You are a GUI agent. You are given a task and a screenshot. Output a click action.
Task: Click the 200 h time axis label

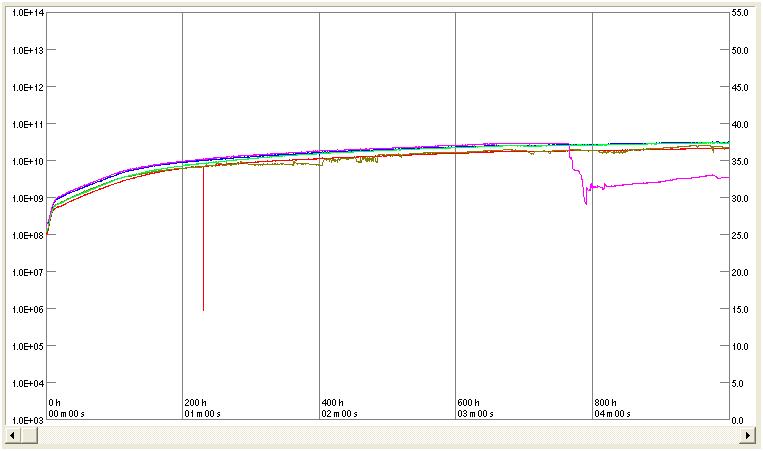195,403
